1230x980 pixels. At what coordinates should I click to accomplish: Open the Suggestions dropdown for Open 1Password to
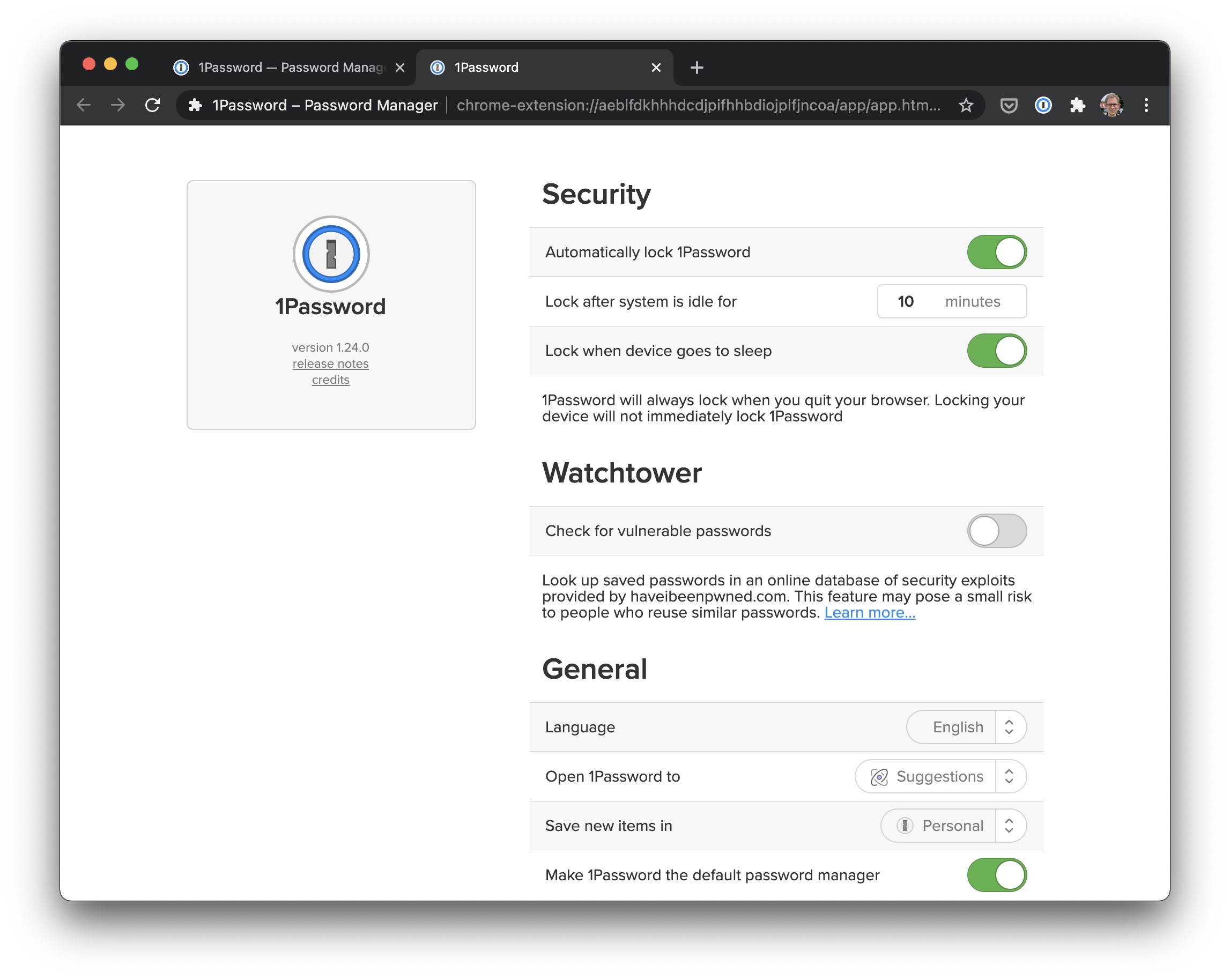(940, 776)
